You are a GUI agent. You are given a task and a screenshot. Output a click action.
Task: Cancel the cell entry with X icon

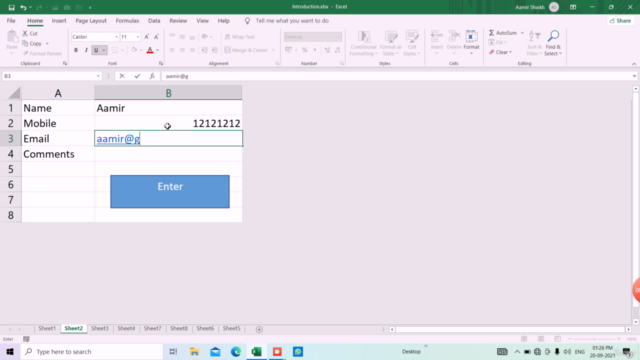pyautogui.click(x=122, y=76)
